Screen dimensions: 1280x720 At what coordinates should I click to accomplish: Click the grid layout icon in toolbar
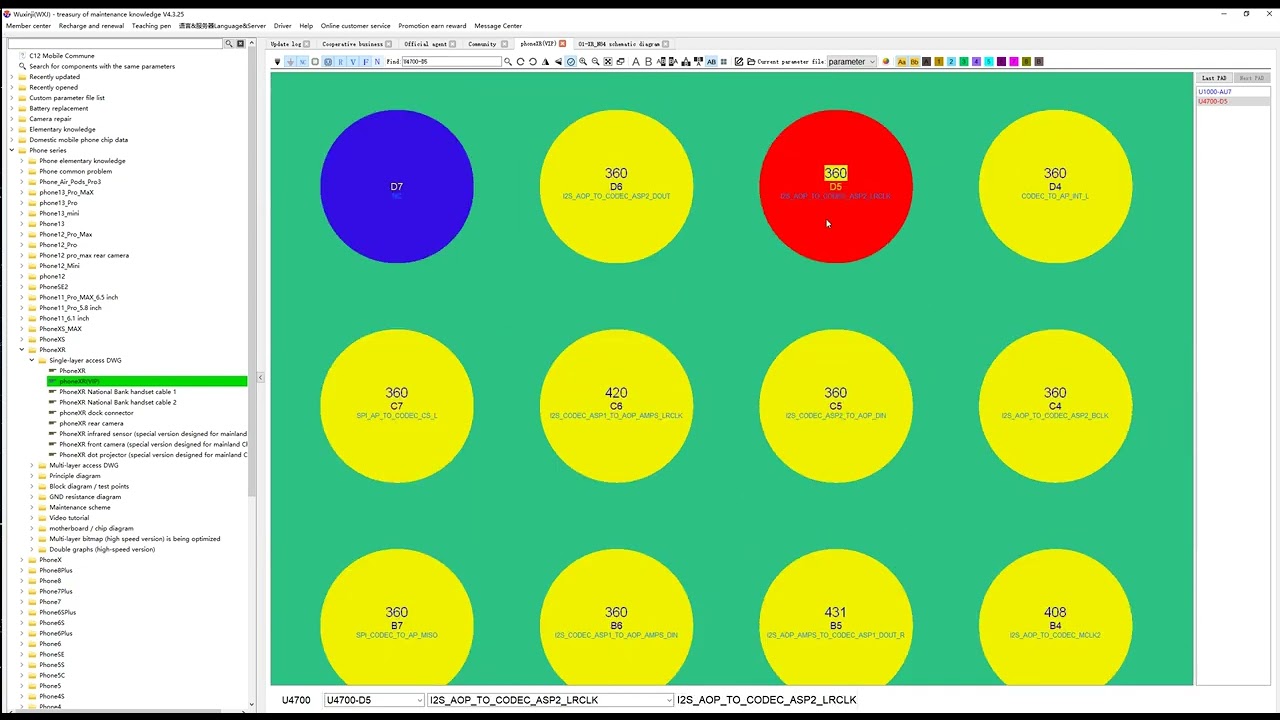click(x=724, y=61)
